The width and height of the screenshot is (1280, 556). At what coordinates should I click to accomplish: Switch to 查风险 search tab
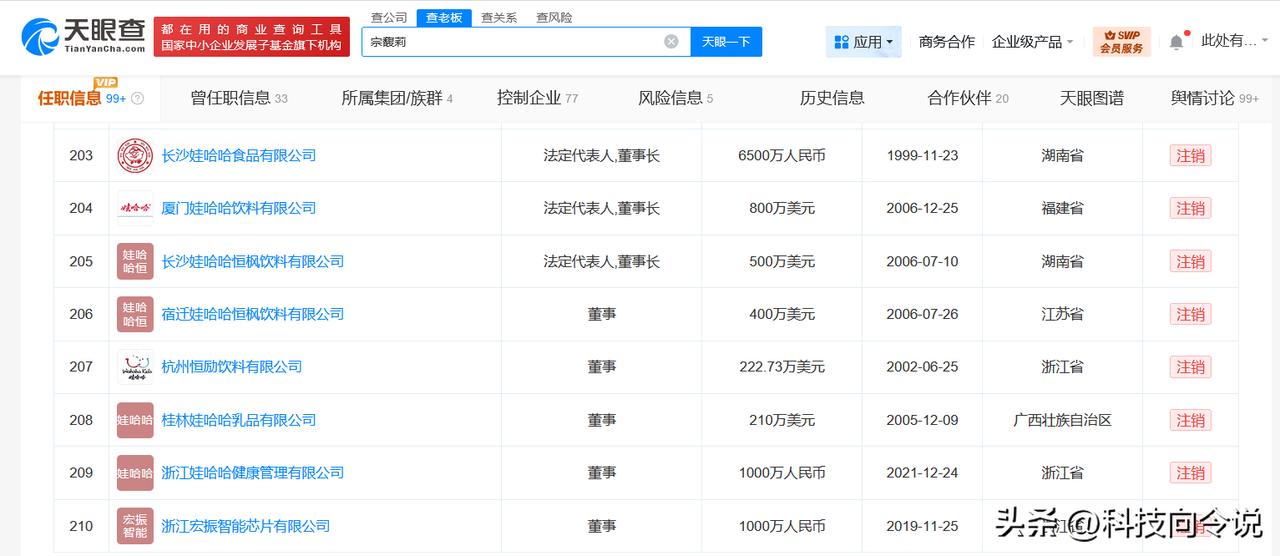(x=554, y=17)
